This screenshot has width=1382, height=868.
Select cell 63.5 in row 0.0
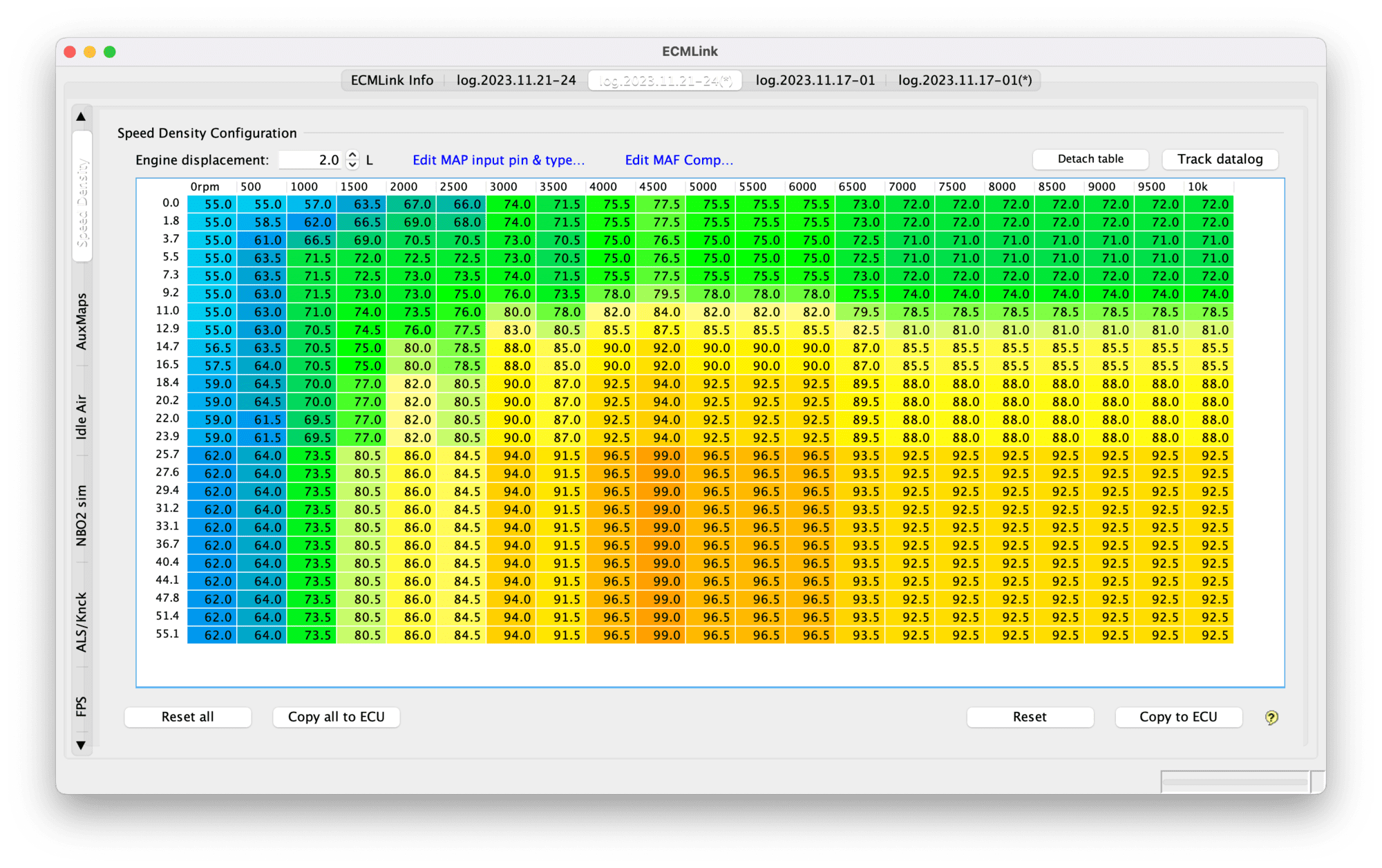tap(361, 204)
